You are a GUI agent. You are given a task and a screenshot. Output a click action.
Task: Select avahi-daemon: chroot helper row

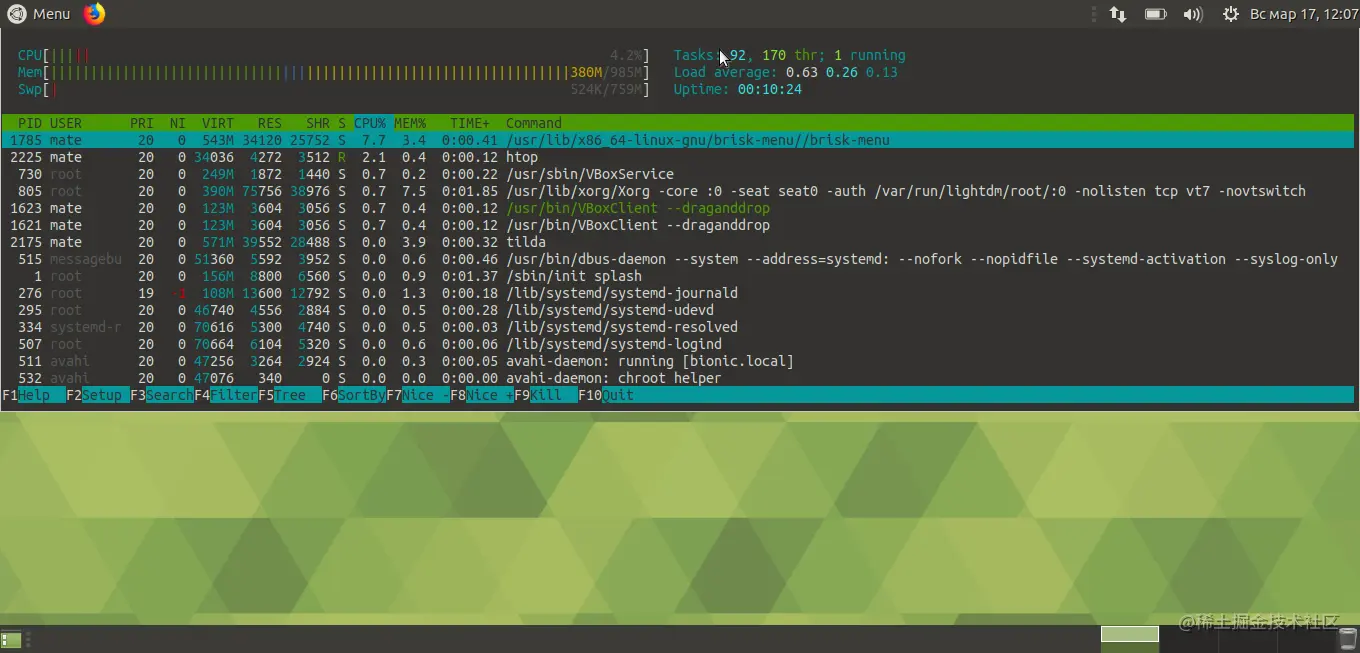point(678,378)
